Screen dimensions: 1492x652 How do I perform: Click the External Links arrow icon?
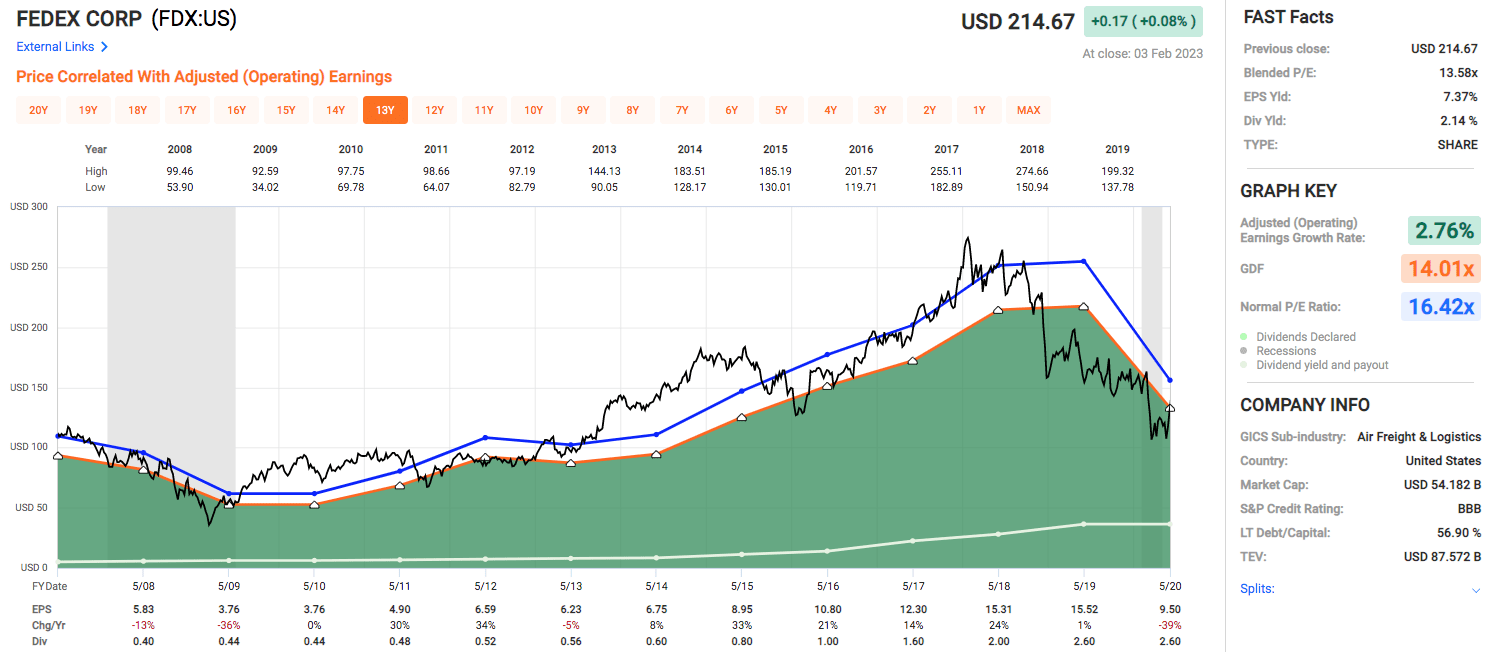pos(106,46)
